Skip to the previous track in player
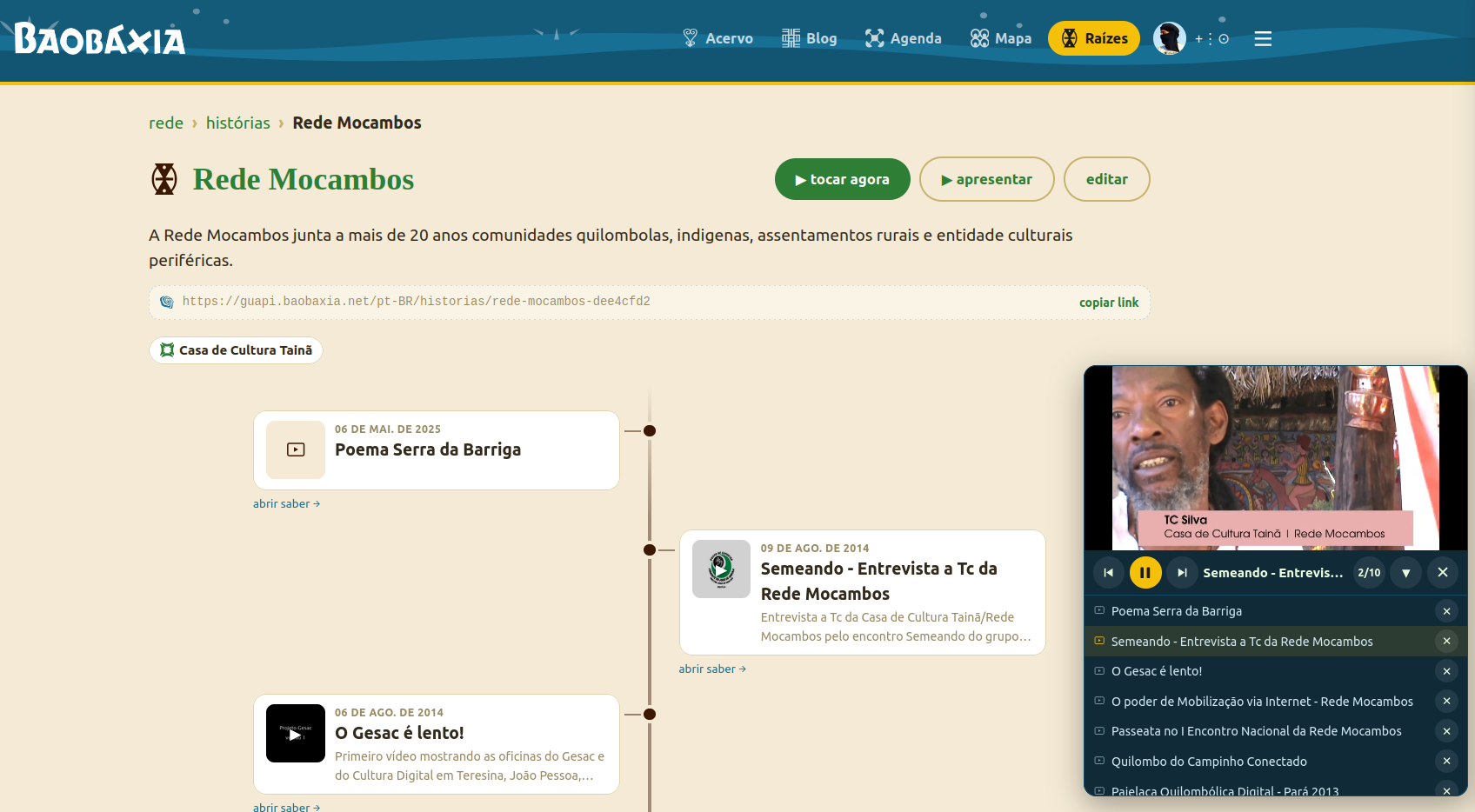The image size is (1475, 812). [x=1108, y=572]
